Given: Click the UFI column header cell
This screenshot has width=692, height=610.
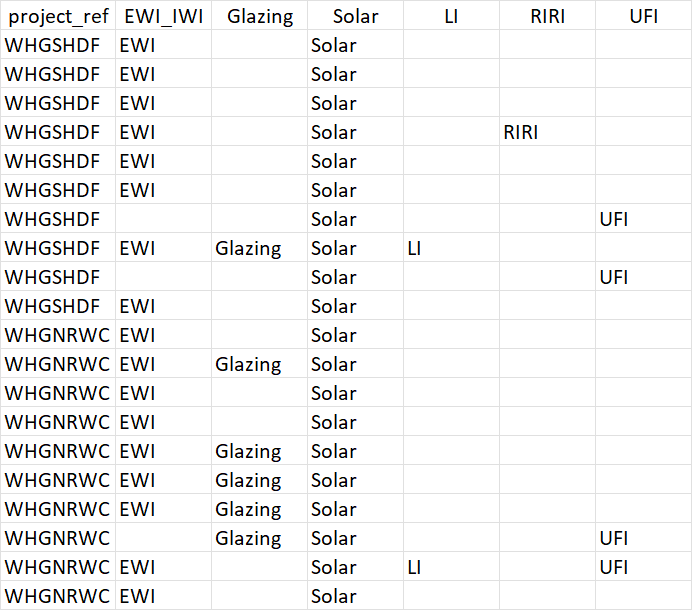Looking at the screenshot, I should click(643, 16).
